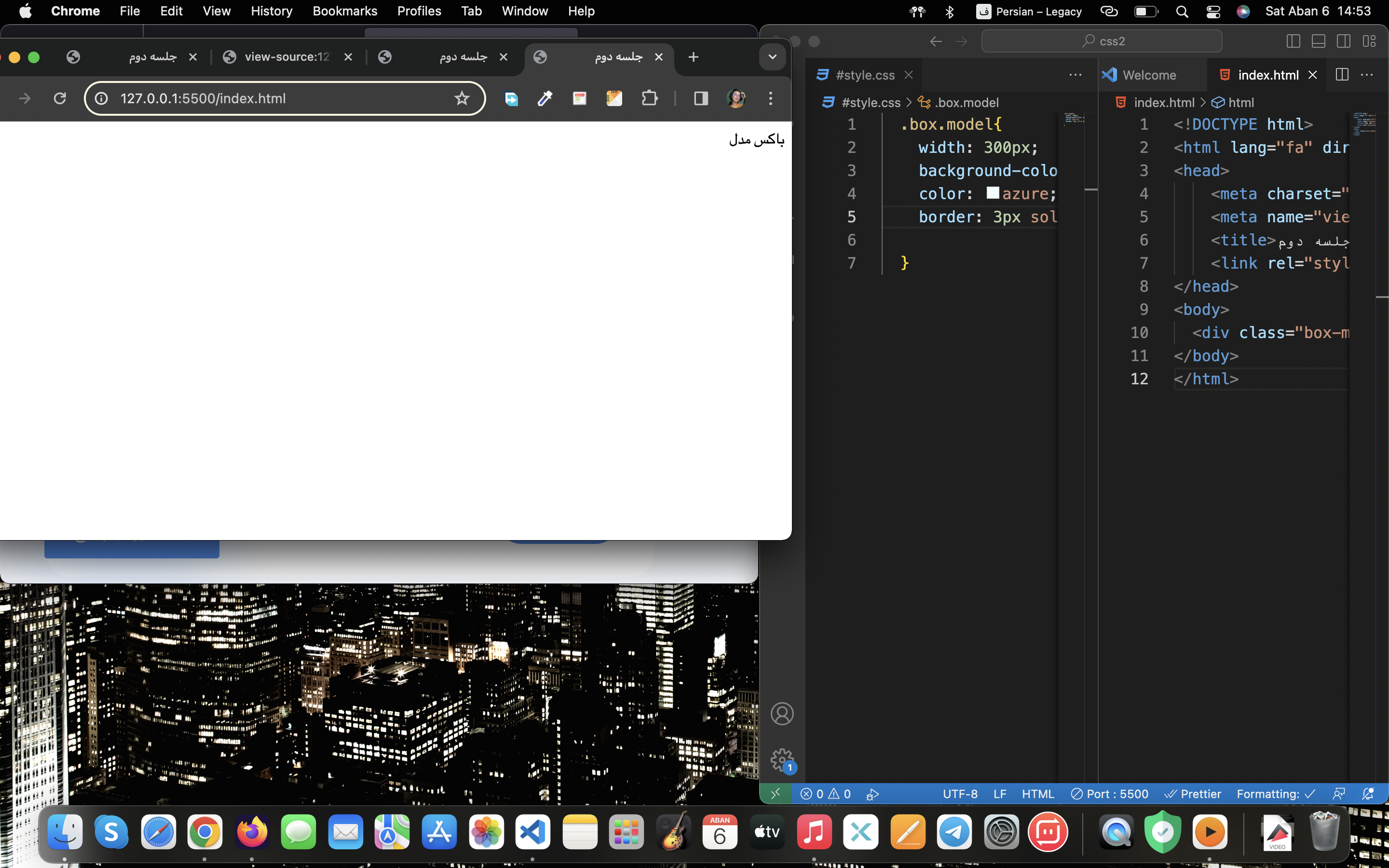Open a new Chrome tab
The image size is (1389, 868).
point(694,57)
